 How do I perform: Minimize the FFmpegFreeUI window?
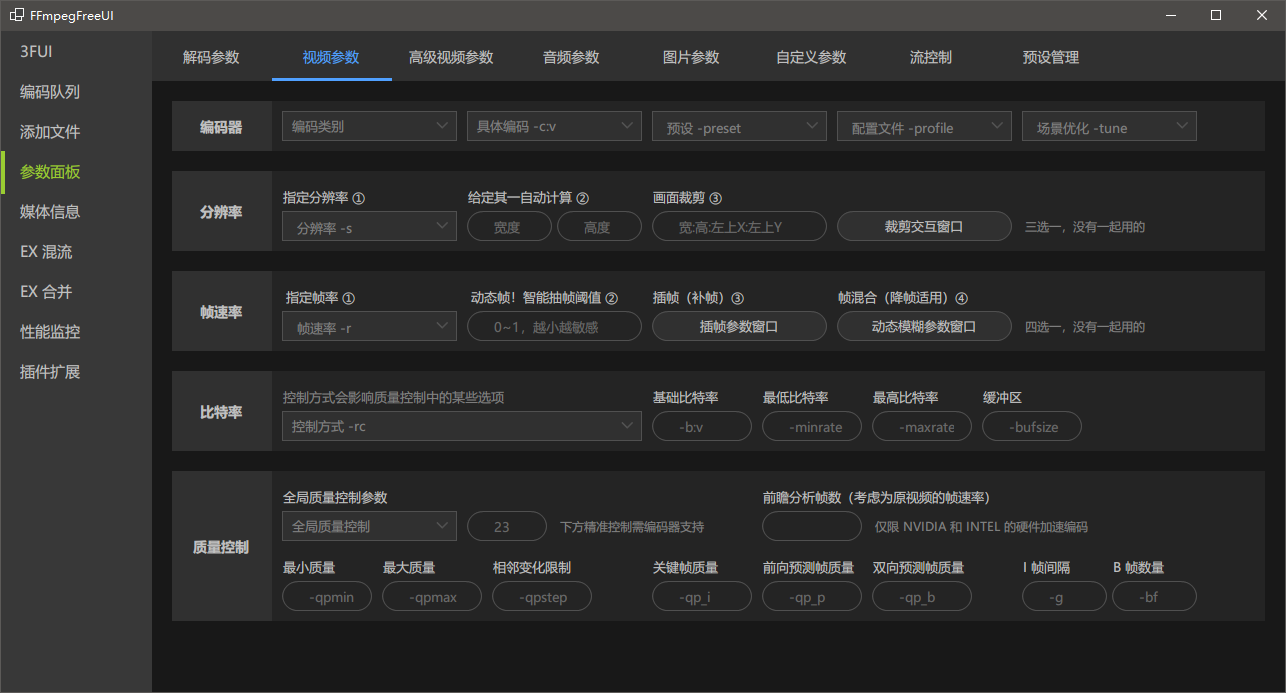pos(1170,15)
